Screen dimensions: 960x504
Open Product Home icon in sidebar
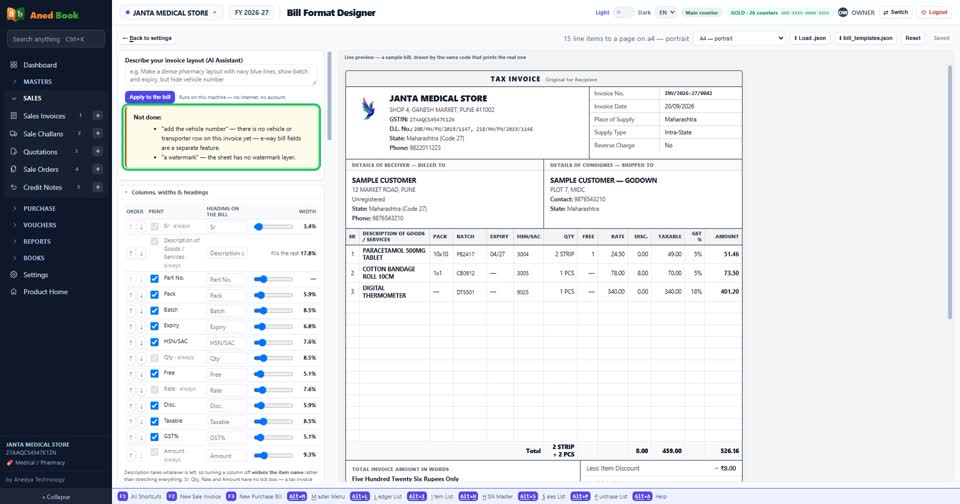(x=13, y=291)
